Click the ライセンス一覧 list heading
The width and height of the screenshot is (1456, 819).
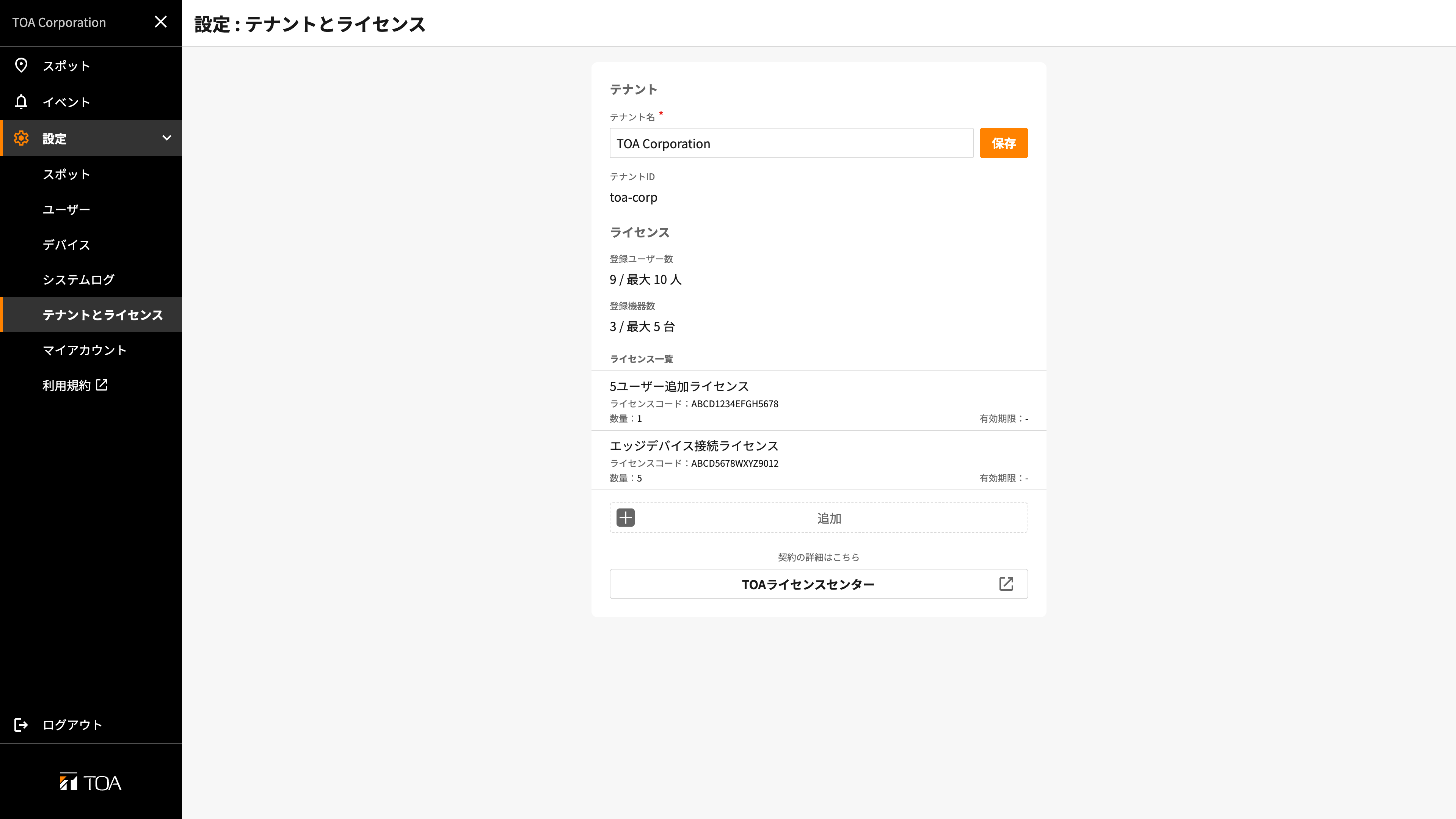click(x=641, y=359)
